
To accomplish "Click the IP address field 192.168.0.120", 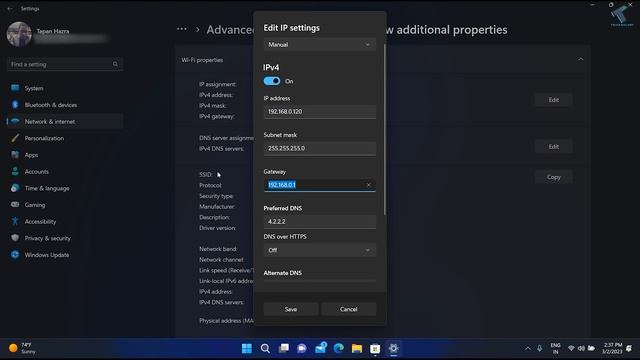I will [x=320, y=111].
